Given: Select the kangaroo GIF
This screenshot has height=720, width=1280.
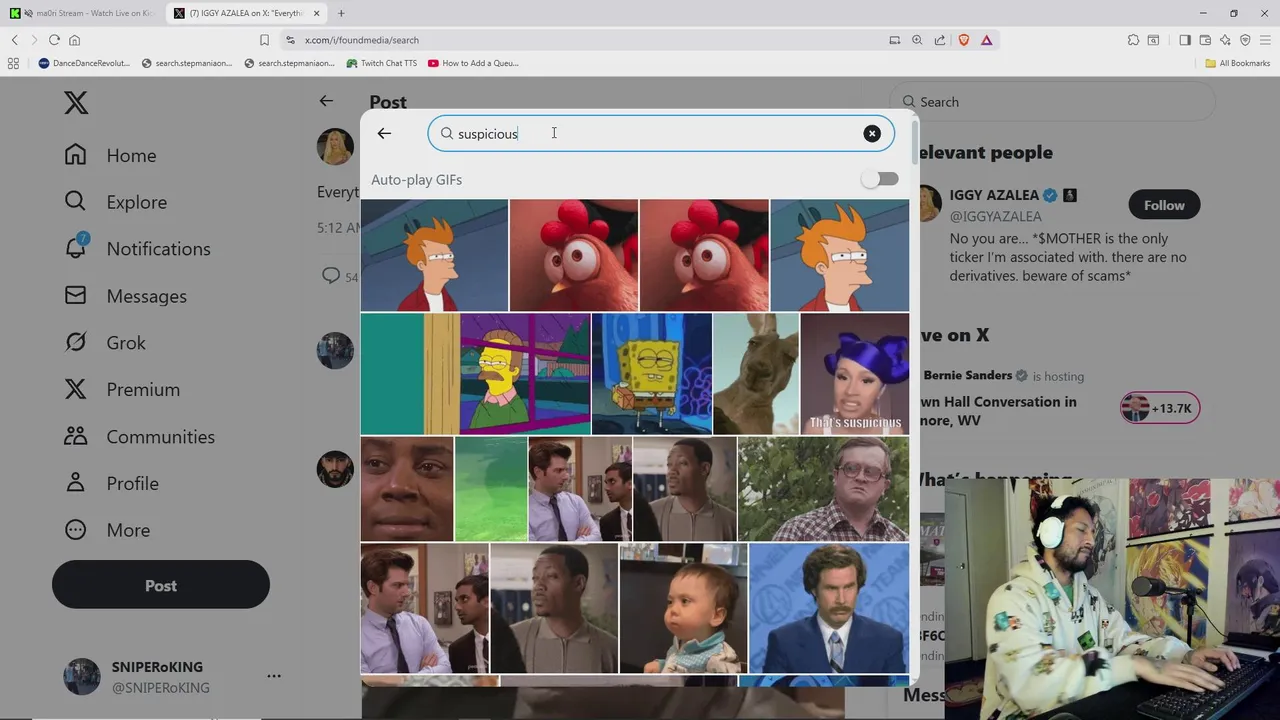Looking at the screenshot, I should click(755, 373).
